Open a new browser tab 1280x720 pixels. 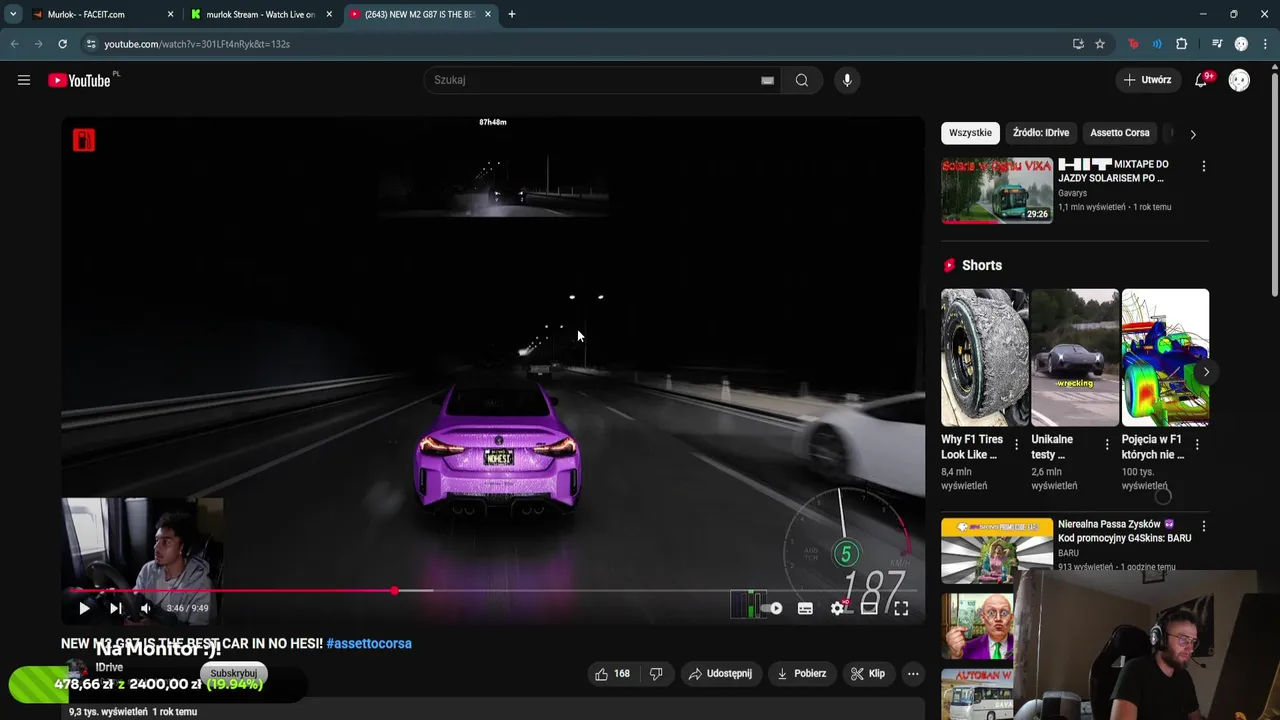pos(511,14)
